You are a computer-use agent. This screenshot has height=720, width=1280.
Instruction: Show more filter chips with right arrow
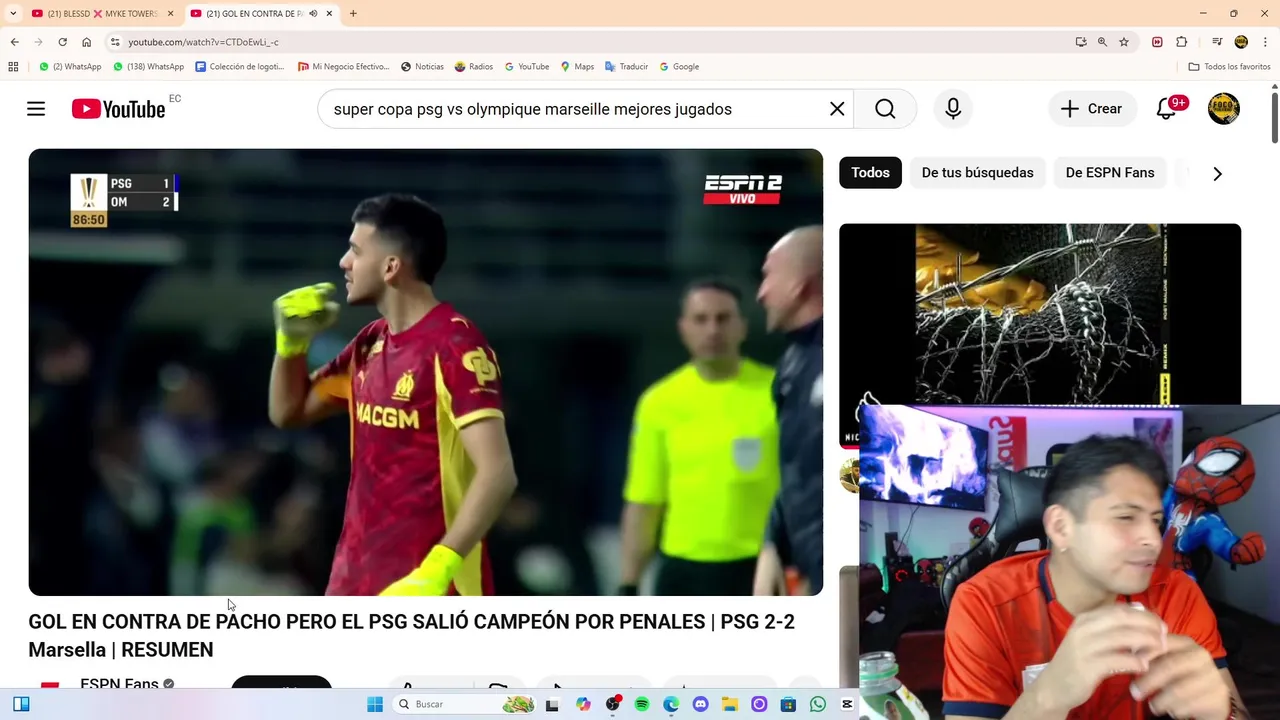coord(1217,174)
